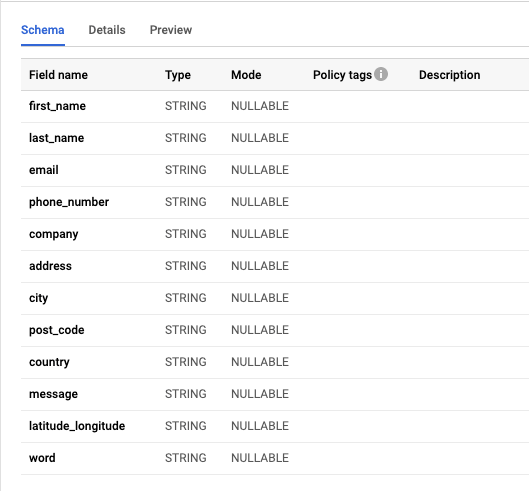Image resolution: width=529 pixels, height=491 pixels.
Task: Click NULLABLE mode in latitude_longitude row
Action: point(260,426)
